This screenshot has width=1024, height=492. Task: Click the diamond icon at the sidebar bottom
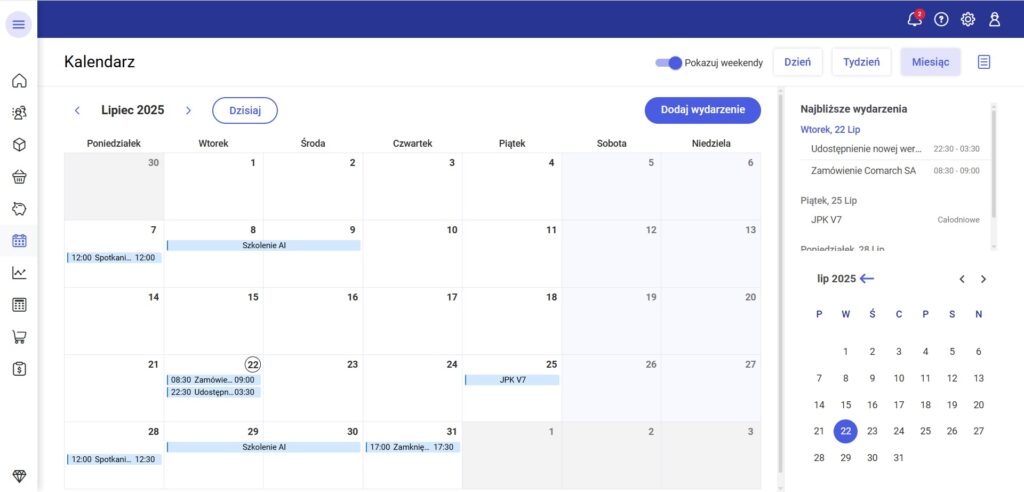(19, 475)
